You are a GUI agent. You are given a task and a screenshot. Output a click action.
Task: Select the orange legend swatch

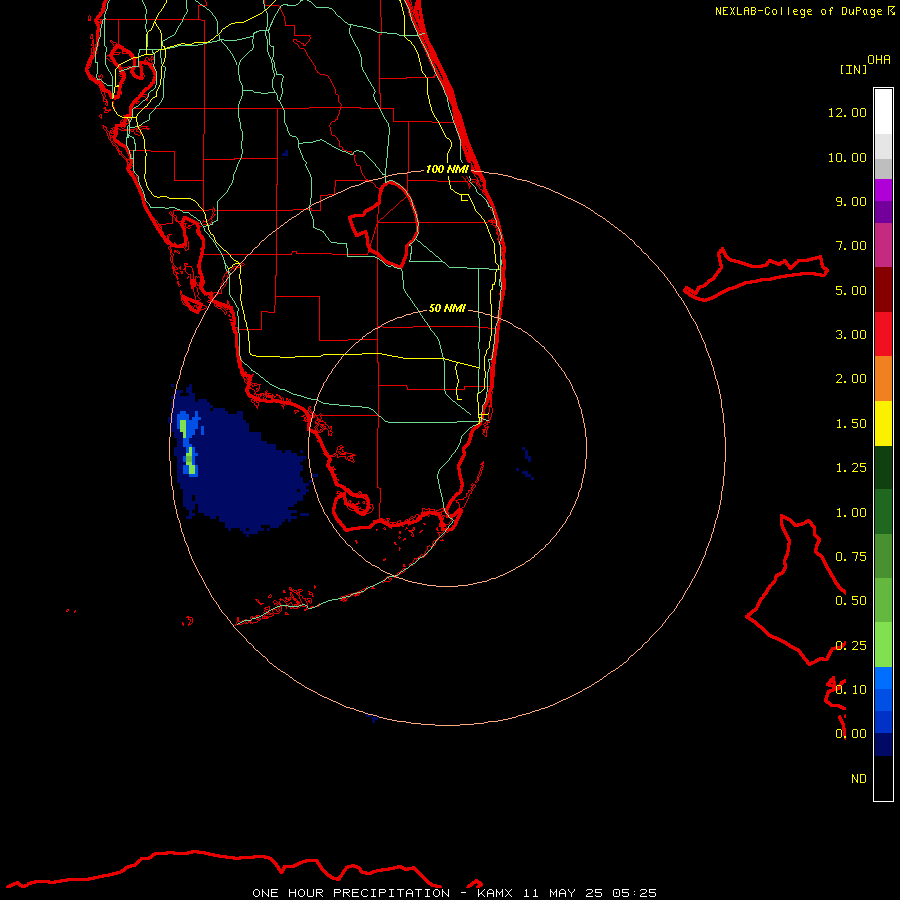coord(883,378)
